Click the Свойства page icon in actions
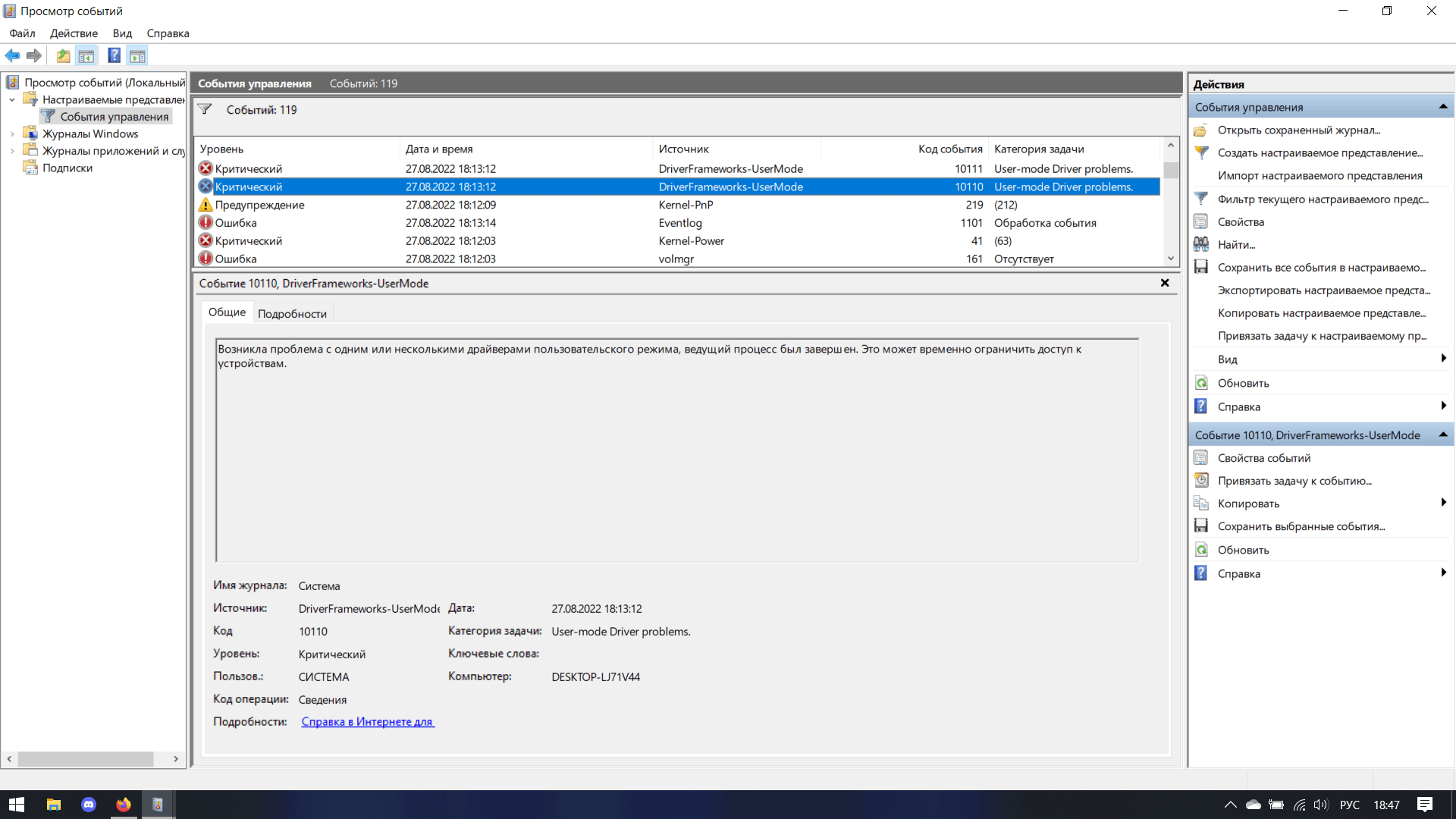 [x=1201, y=222]
